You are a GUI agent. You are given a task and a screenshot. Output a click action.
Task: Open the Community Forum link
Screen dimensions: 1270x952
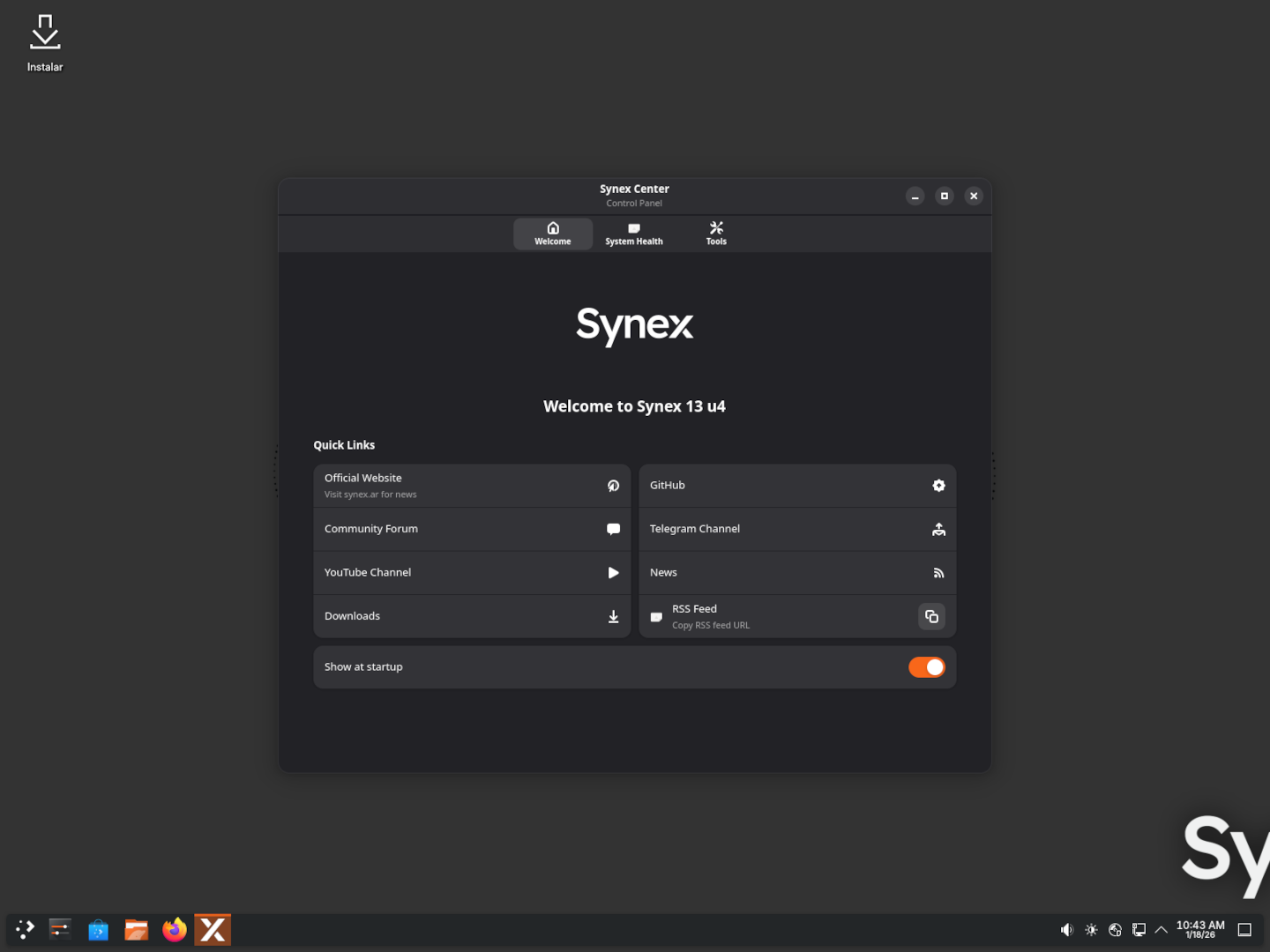472,529
